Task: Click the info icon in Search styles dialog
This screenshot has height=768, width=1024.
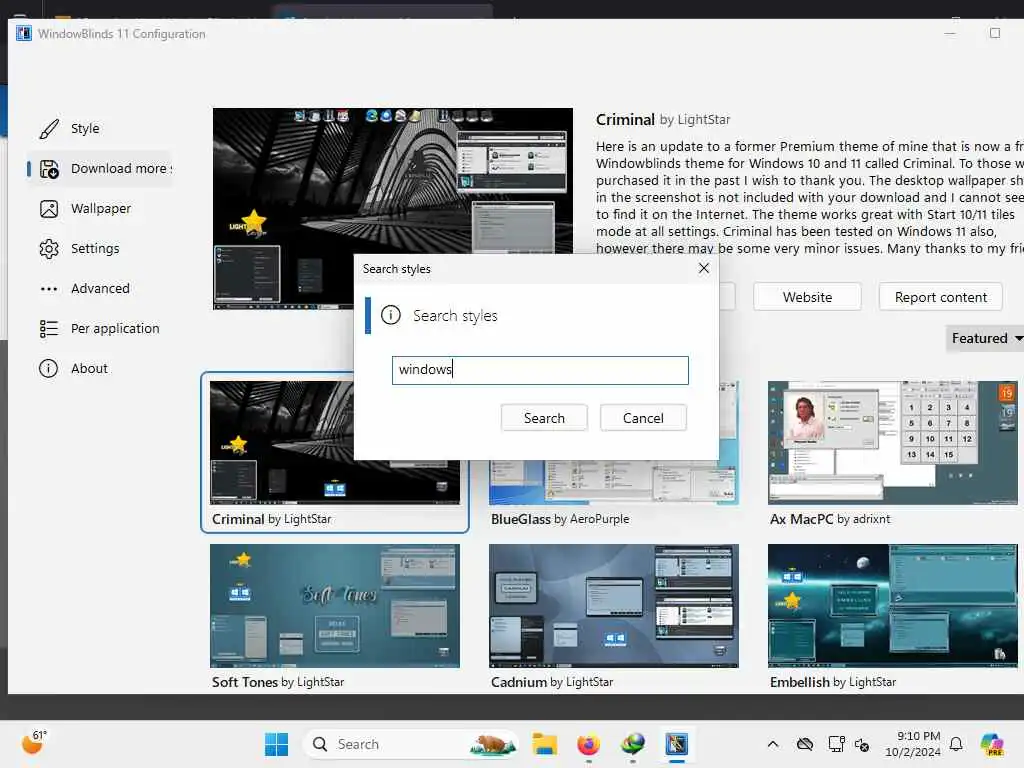Action: 391,315
